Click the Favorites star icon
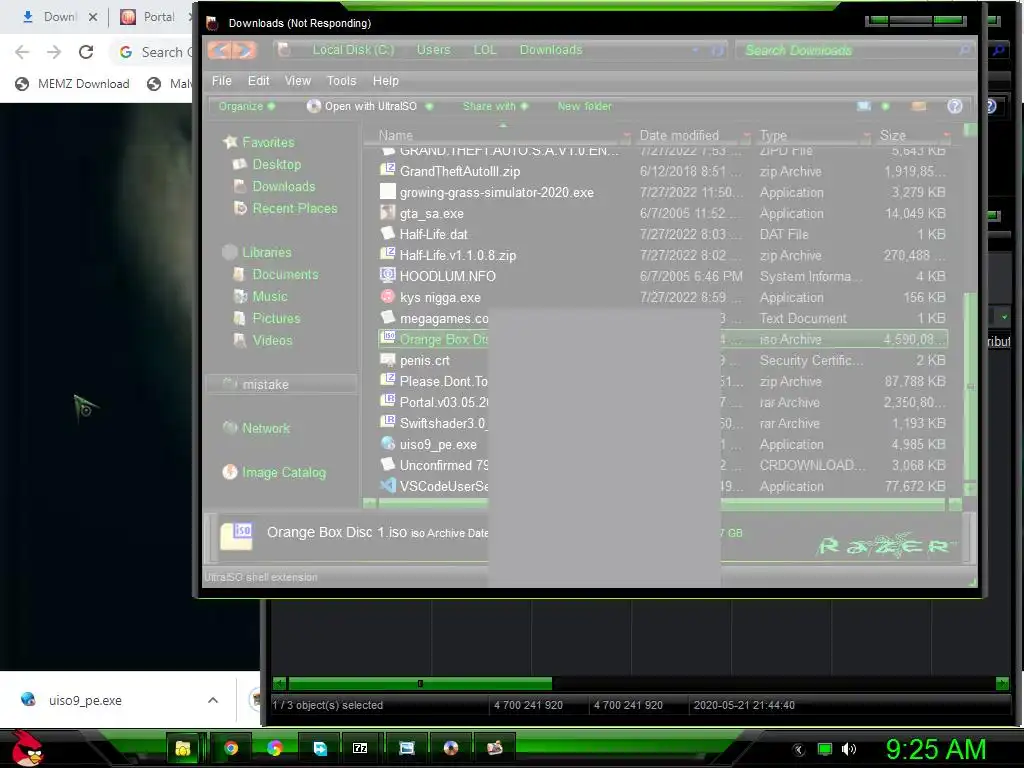Screen dimensions: 1024x768 pos(230,142)
